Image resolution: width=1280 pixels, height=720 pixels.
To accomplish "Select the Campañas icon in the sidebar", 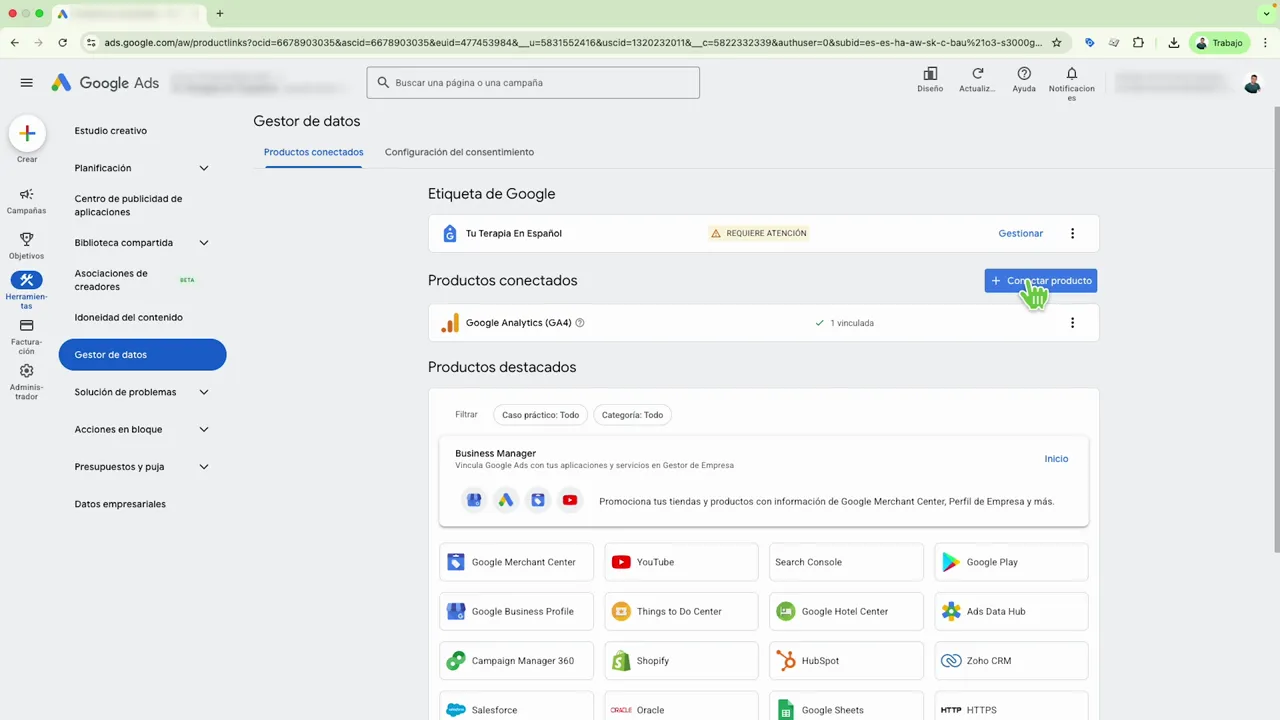I will pyautogui.click(x=26, y=196).
